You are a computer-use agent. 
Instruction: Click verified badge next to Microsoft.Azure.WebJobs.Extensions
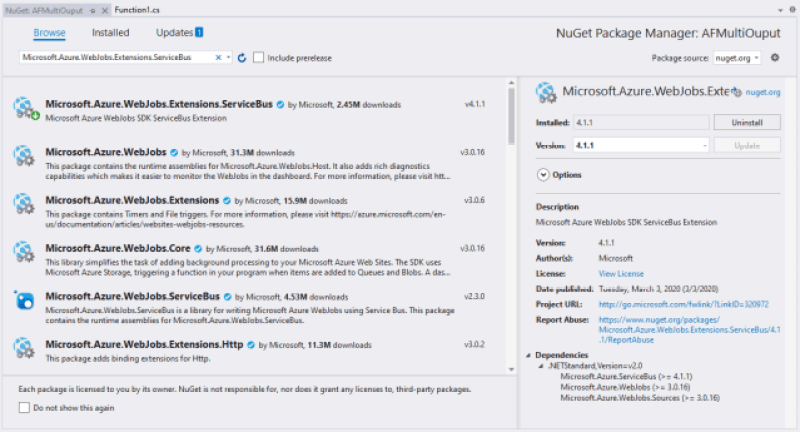point(227,201)
